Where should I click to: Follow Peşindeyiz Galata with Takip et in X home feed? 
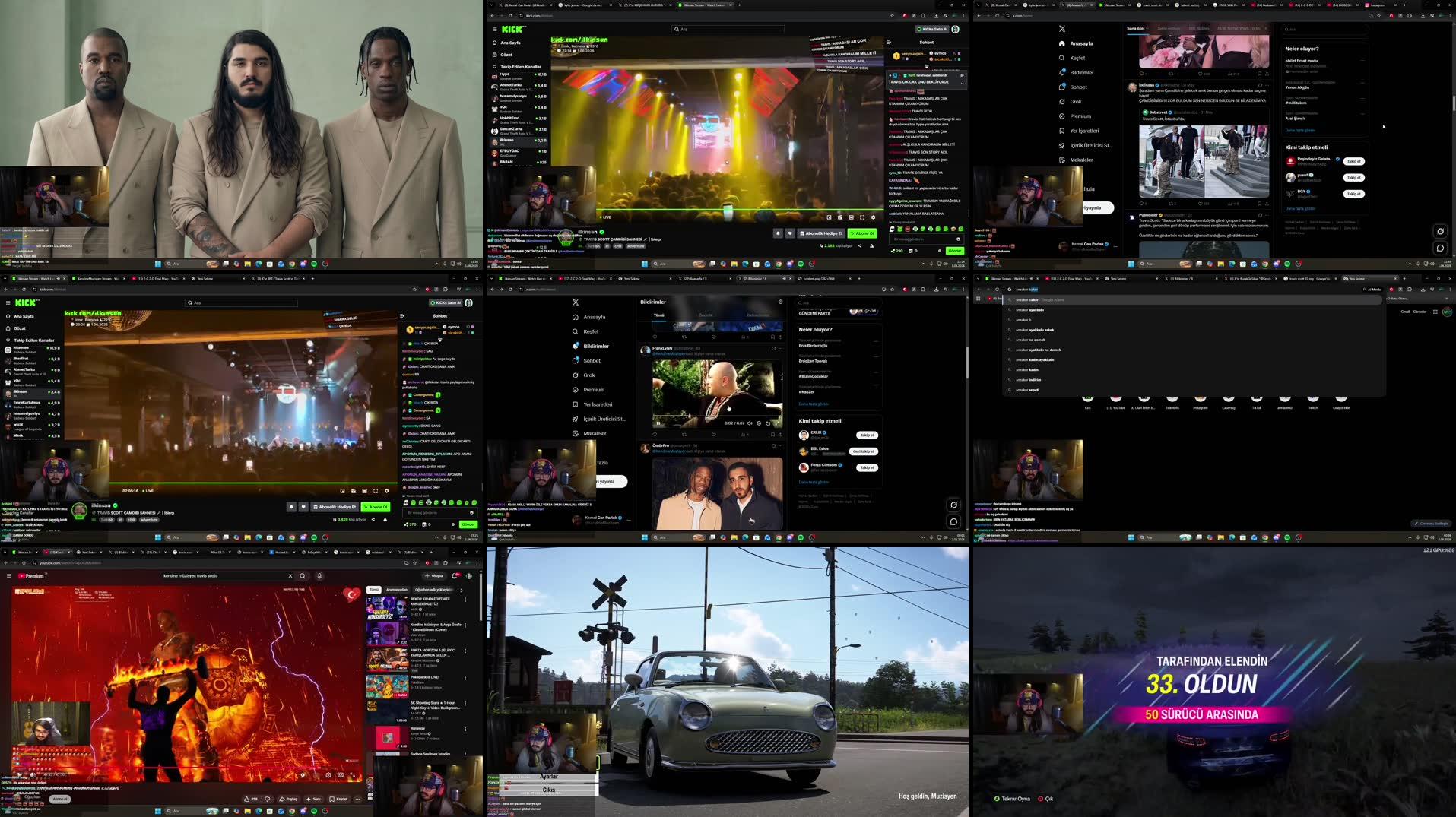[1354, 161]
